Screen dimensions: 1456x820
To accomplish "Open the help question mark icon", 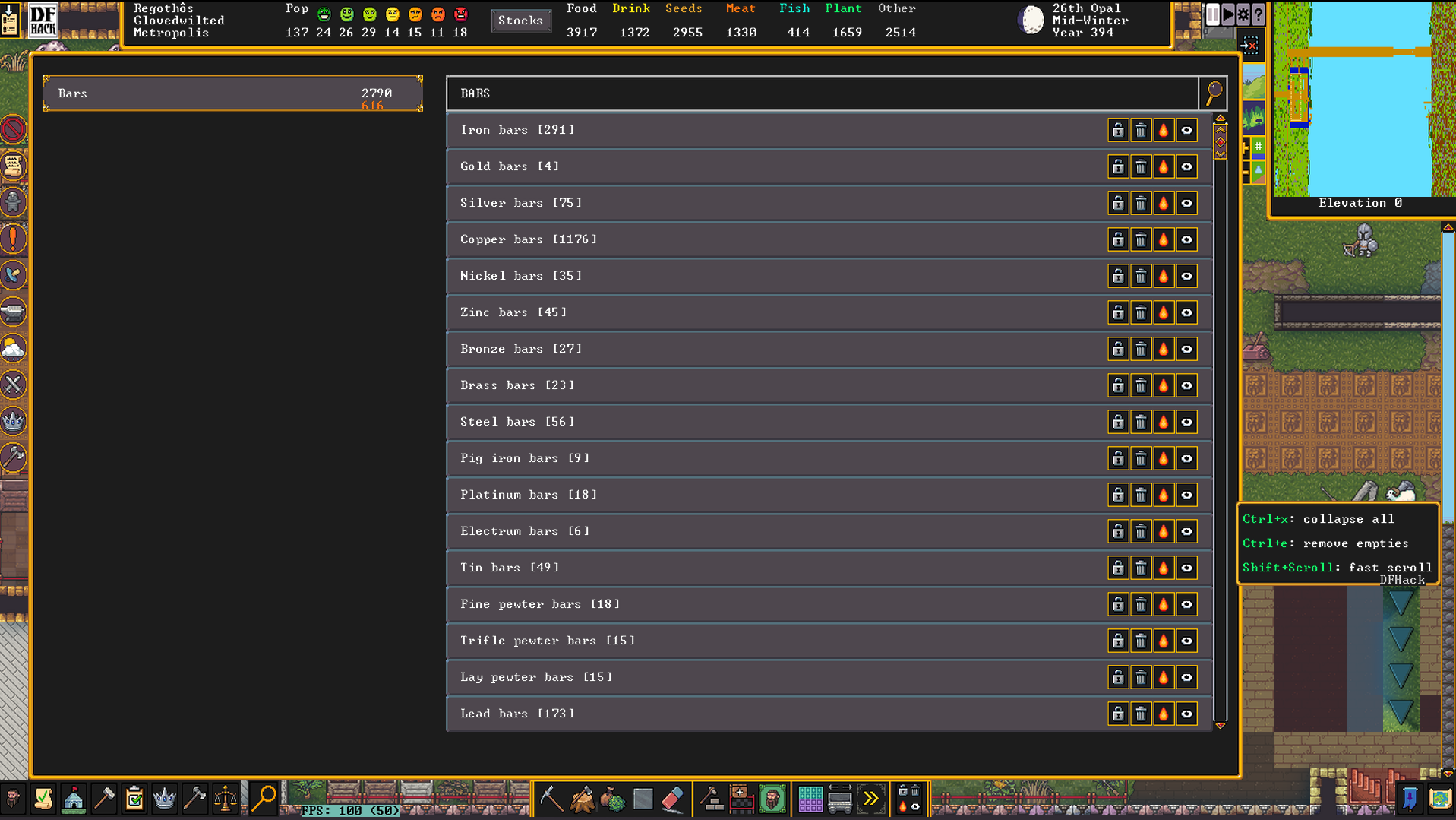I will (1259, 14).
